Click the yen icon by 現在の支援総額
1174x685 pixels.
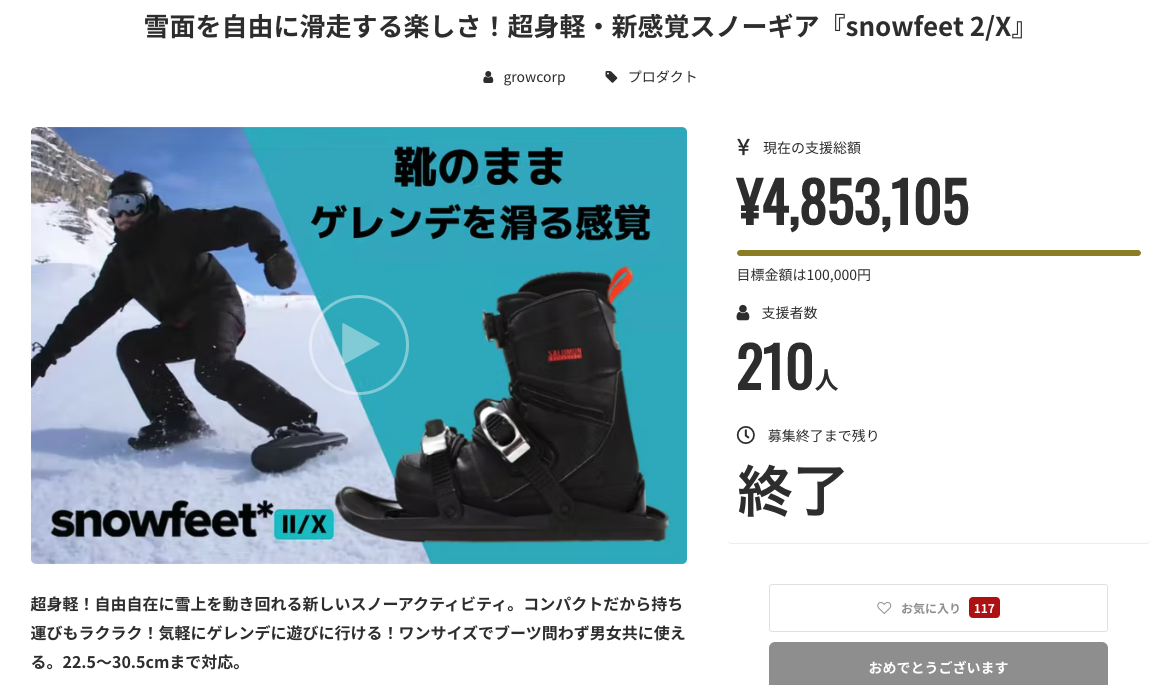[743, 147]
